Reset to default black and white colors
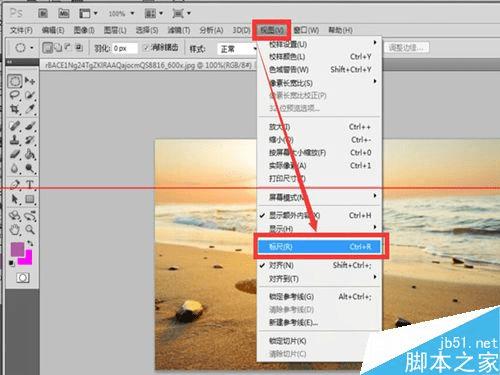The width and height of the screenshot is (500, 375). [x=12, y=263]
